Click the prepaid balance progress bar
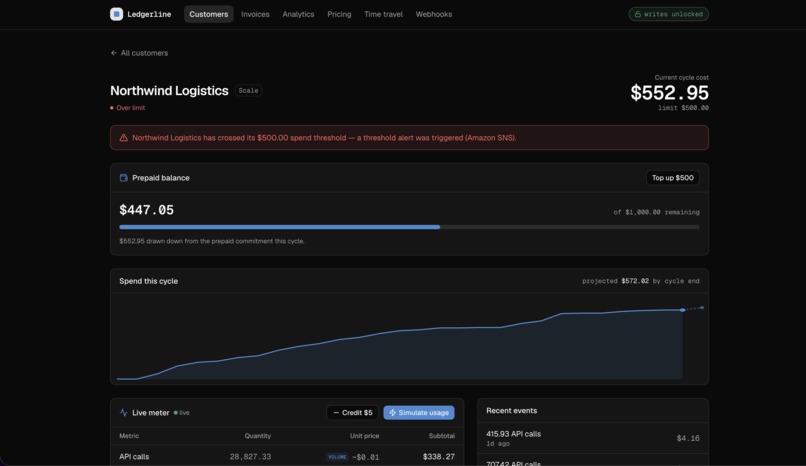The image size is (806, 466). (x=409, y=227)
